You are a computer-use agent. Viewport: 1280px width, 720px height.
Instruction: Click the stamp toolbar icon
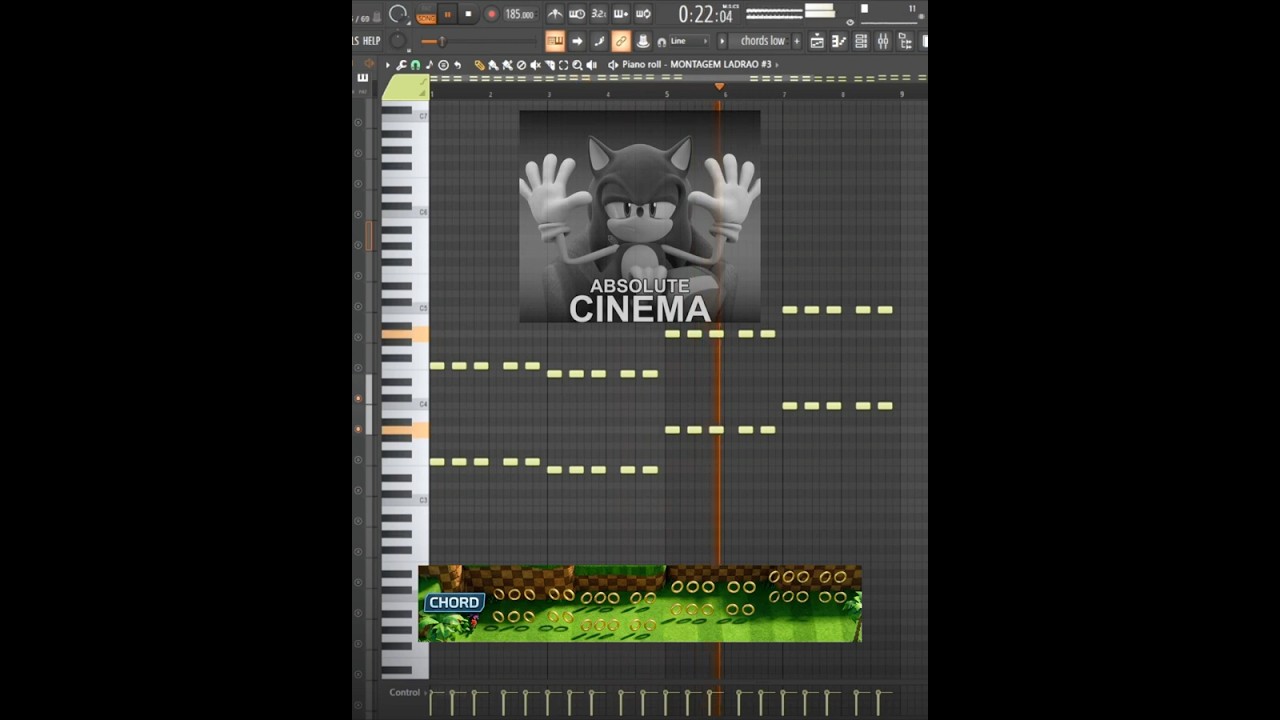click(x=643, y=41)
